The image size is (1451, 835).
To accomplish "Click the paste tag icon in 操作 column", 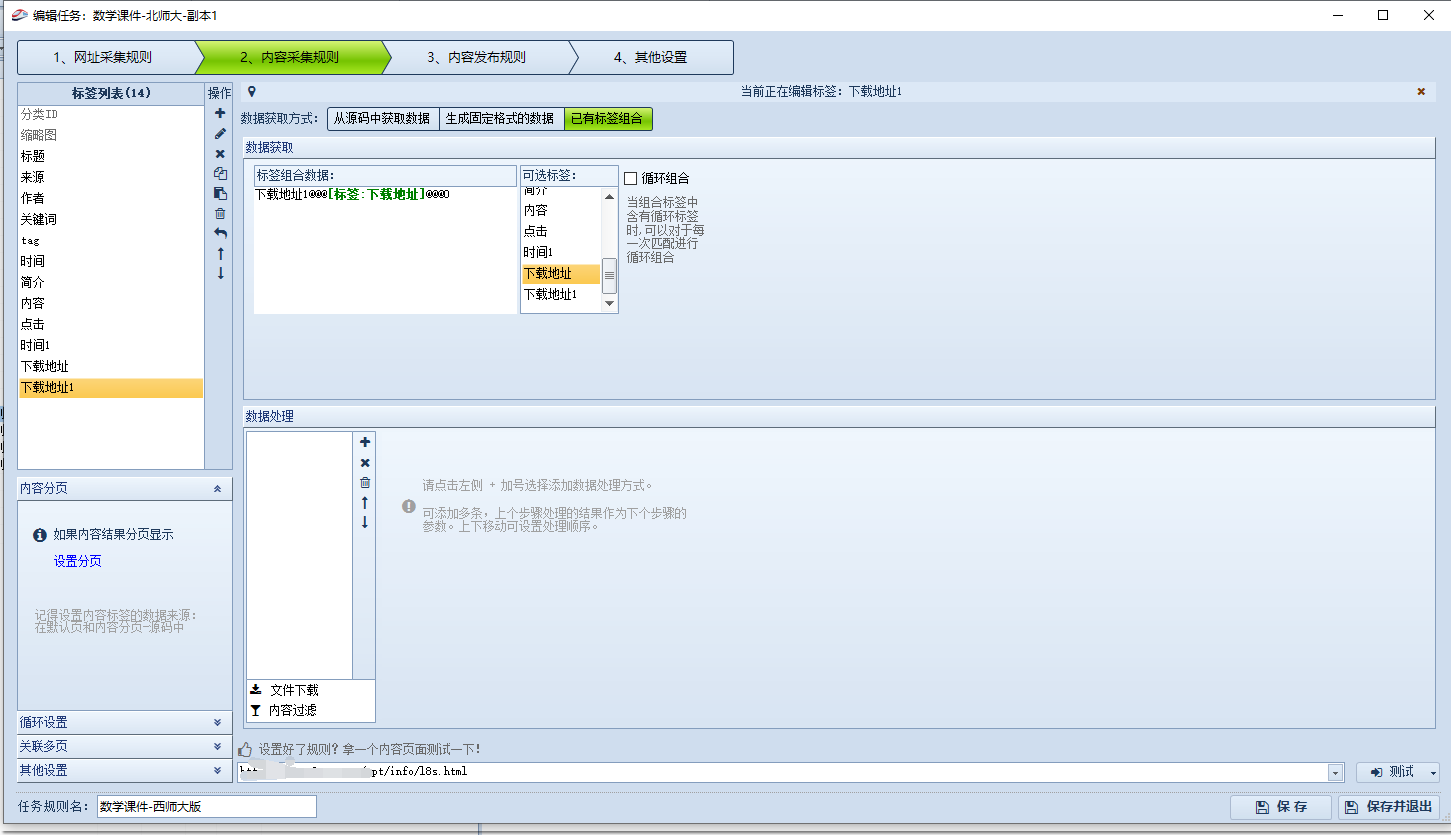I will pos(220,193).
